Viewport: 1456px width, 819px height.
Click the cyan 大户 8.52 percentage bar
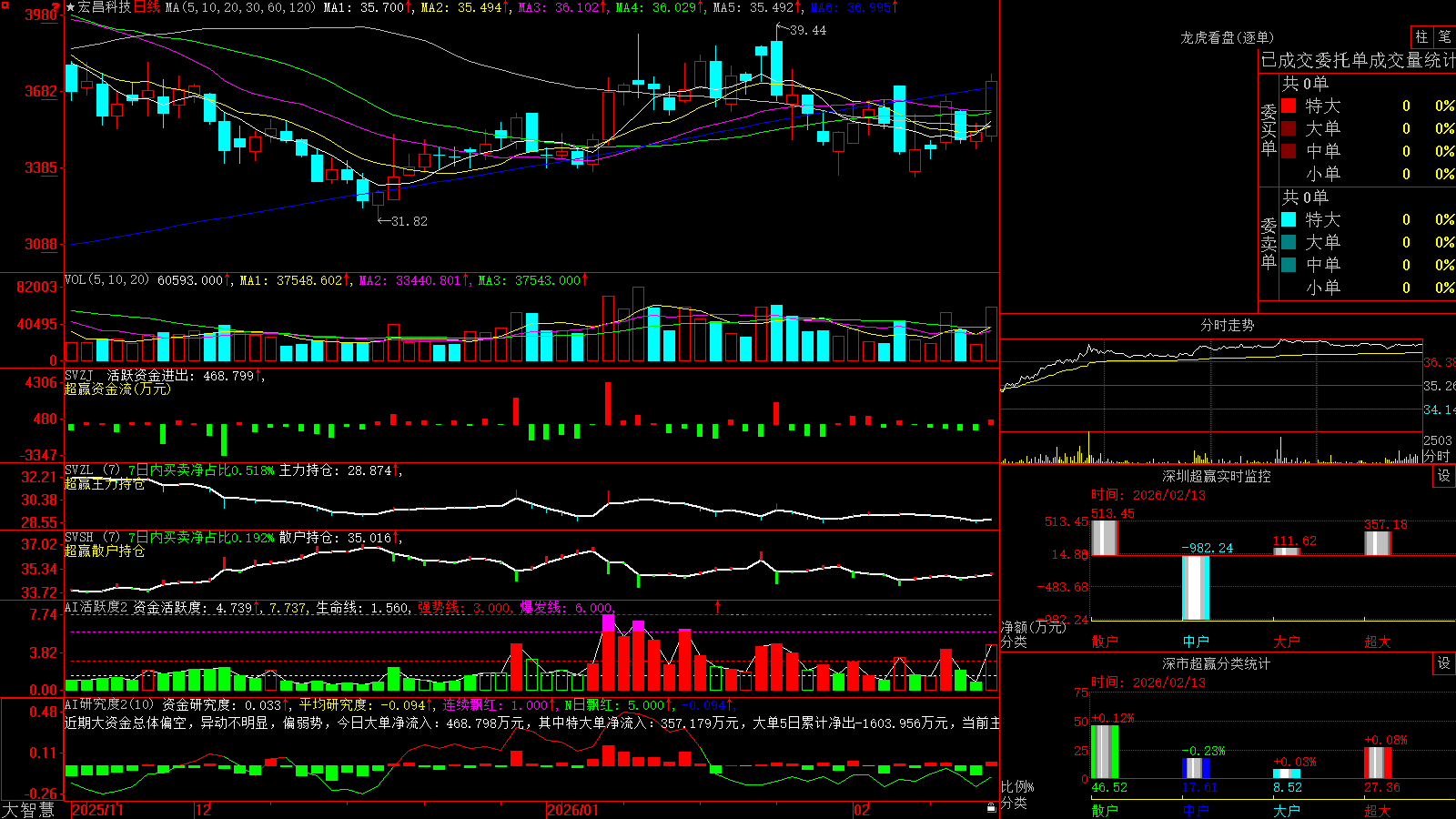pyautogui.click(x=1287, y=773)
